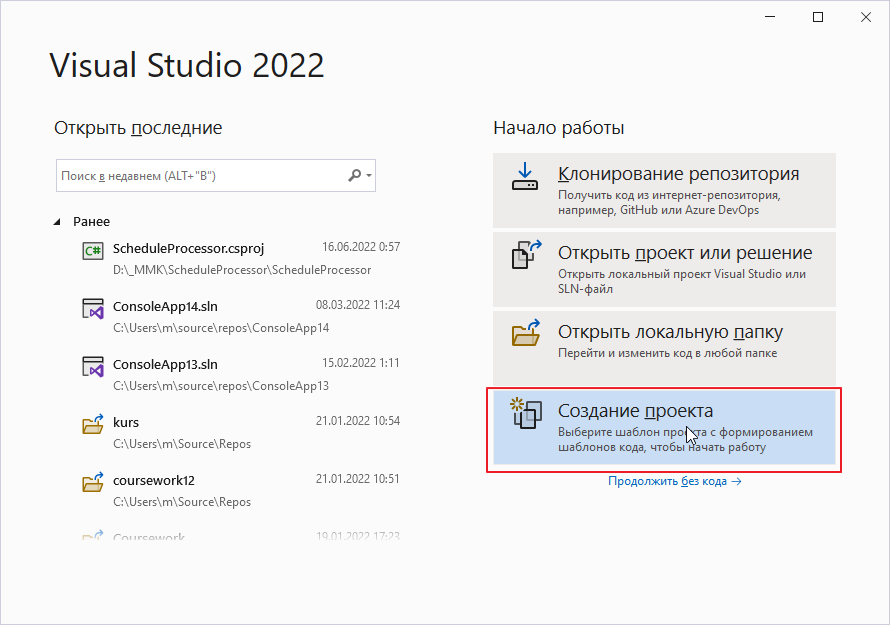
Task: Open the recent ConsoleApp14.sln solution
Action: click(x=165, y=305)
